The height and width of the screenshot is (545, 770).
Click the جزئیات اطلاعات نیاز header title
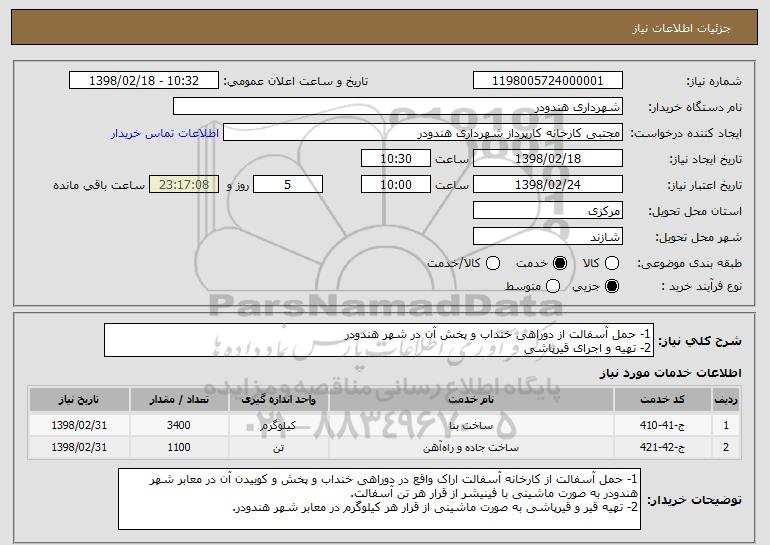(681, 28)
